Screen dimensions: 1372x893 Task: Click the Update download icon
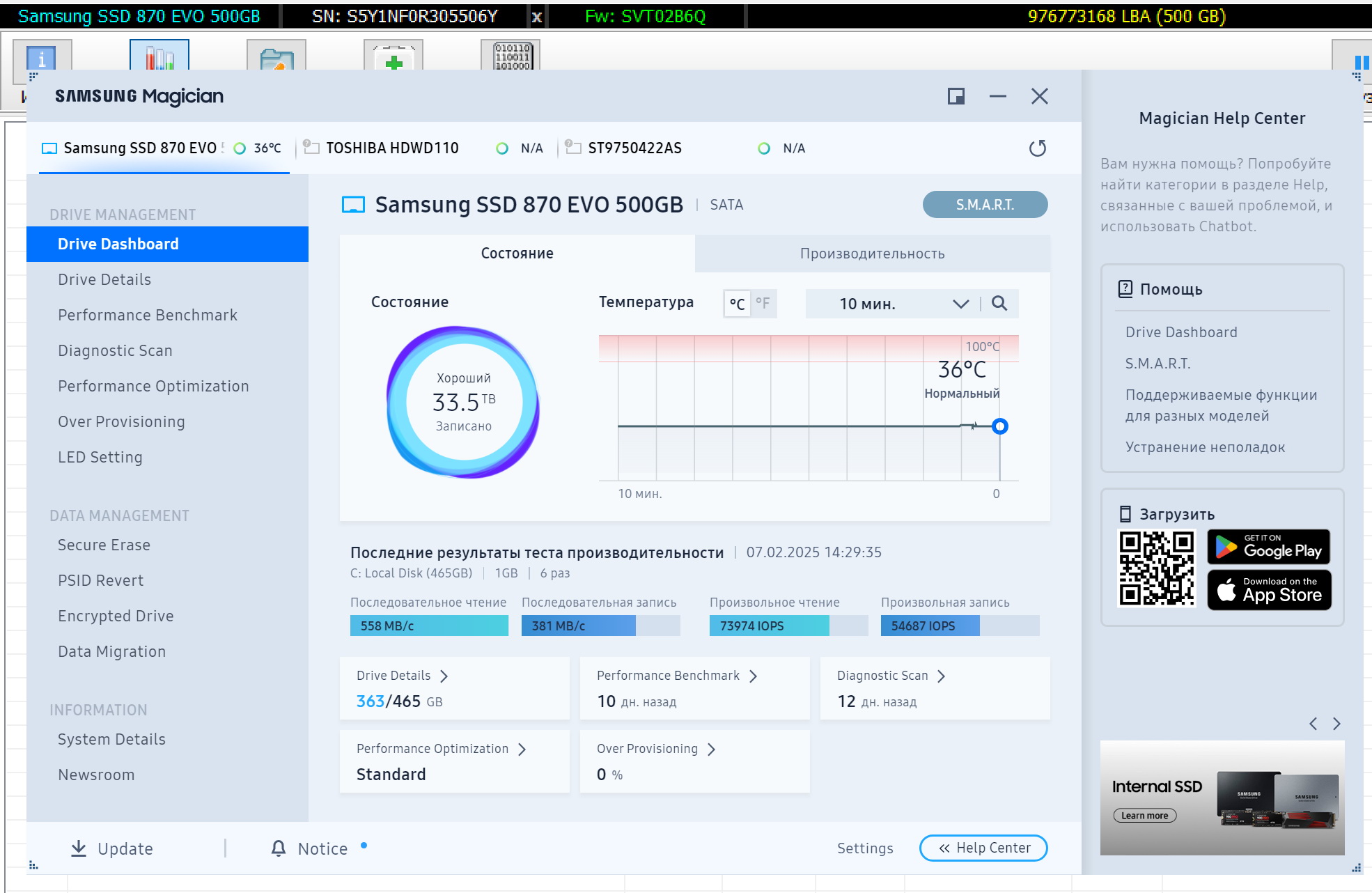(79, 848)
